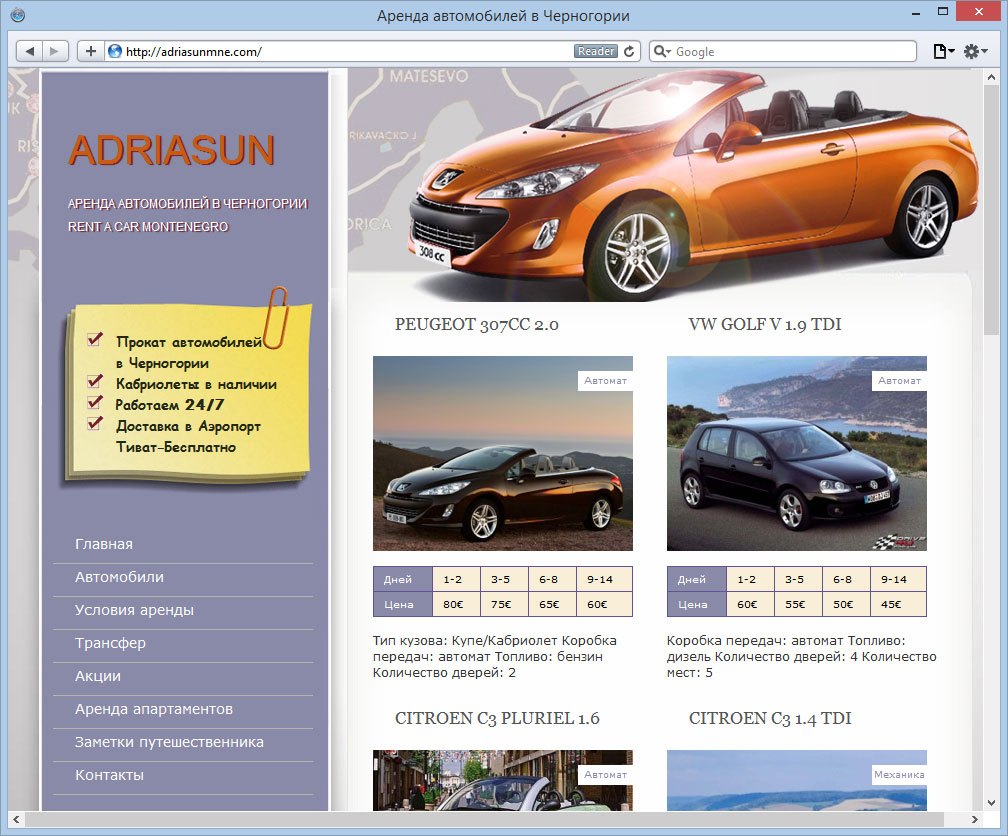Click the 45€ price cell for VW Golf
The image size is (1008, 836).
click(x=898, y=604)
